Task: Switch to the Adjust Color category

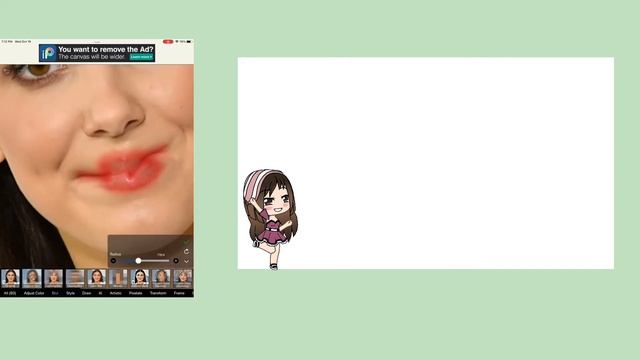Action: [x=34, y=293]
